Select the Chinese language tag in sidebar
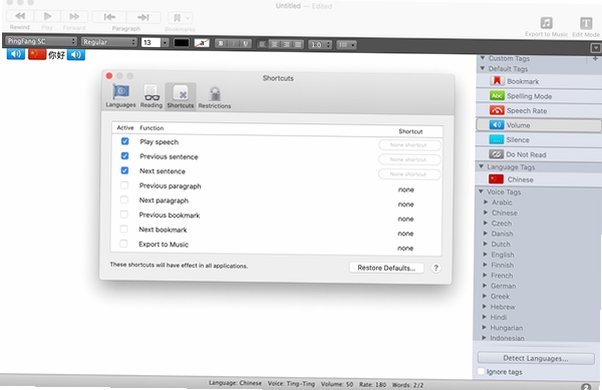The width and height of the screenshot is (602, 390). 539,179
